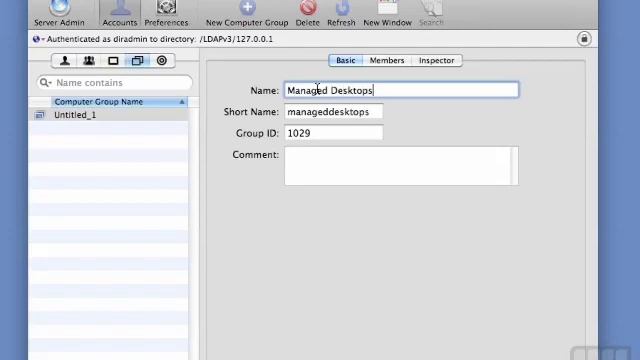Click the authenticated directory status text
Image resolution: width=640 pixels, height=360 pixels.
tap(160, 39)
